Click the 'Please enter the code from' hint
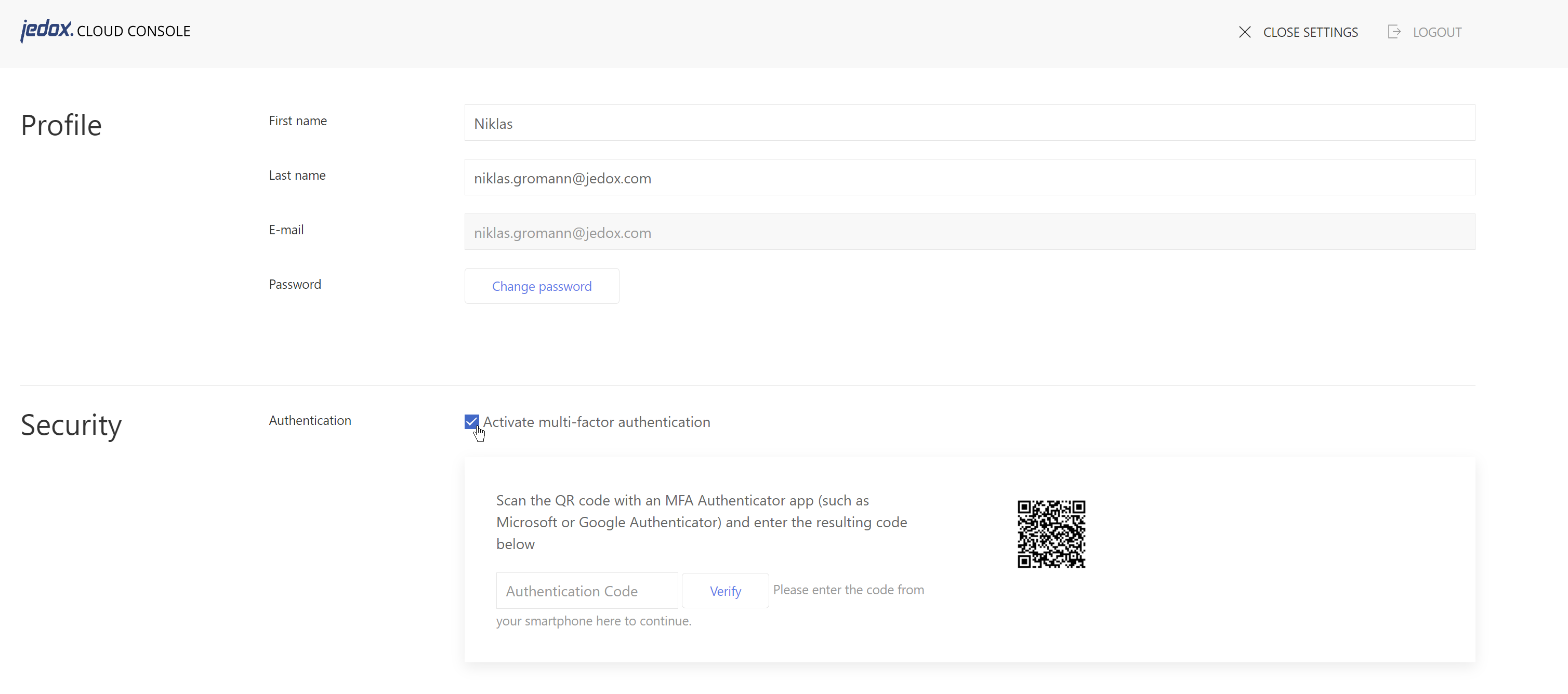The height and width of the screenshot is (694, 1568). (x=848, y=590)
